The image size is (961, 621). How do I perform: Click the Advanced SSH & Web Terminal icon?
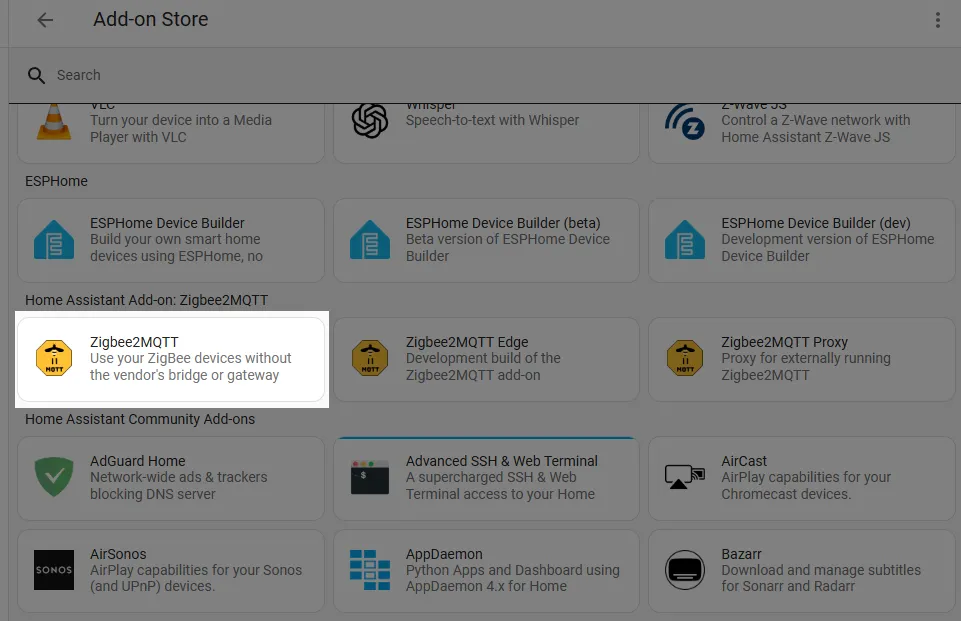pyautogui.click(x=369, y=478)
